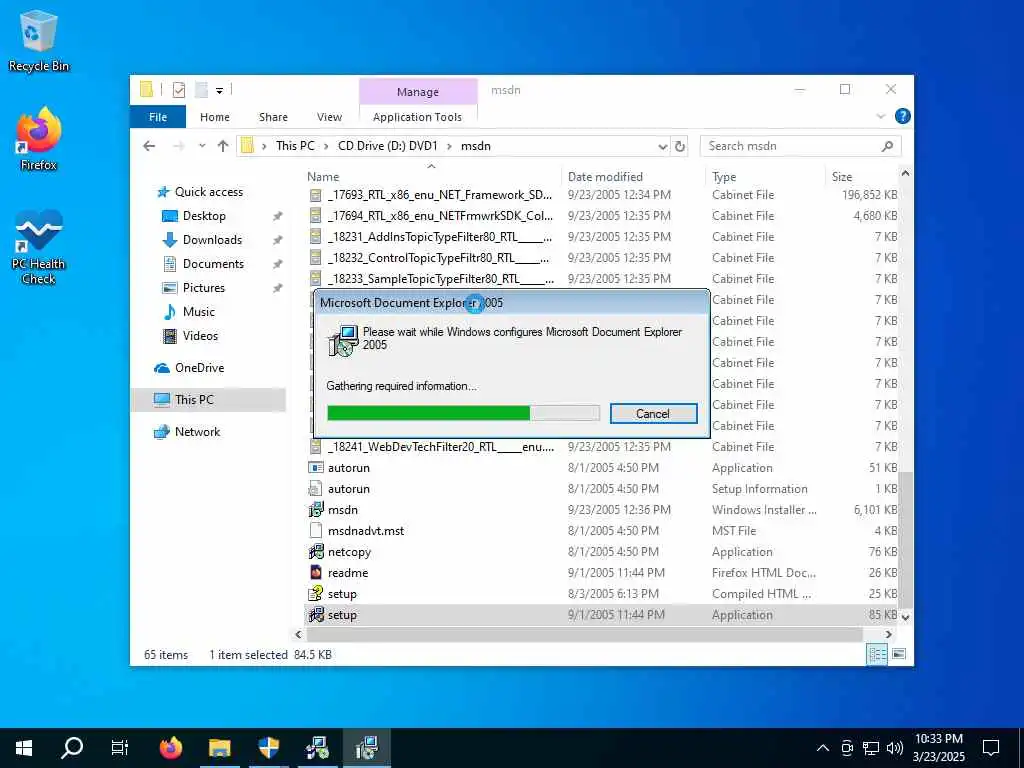Open Music in navigation pane
The image size is (1024, 768).
[199, 312]
